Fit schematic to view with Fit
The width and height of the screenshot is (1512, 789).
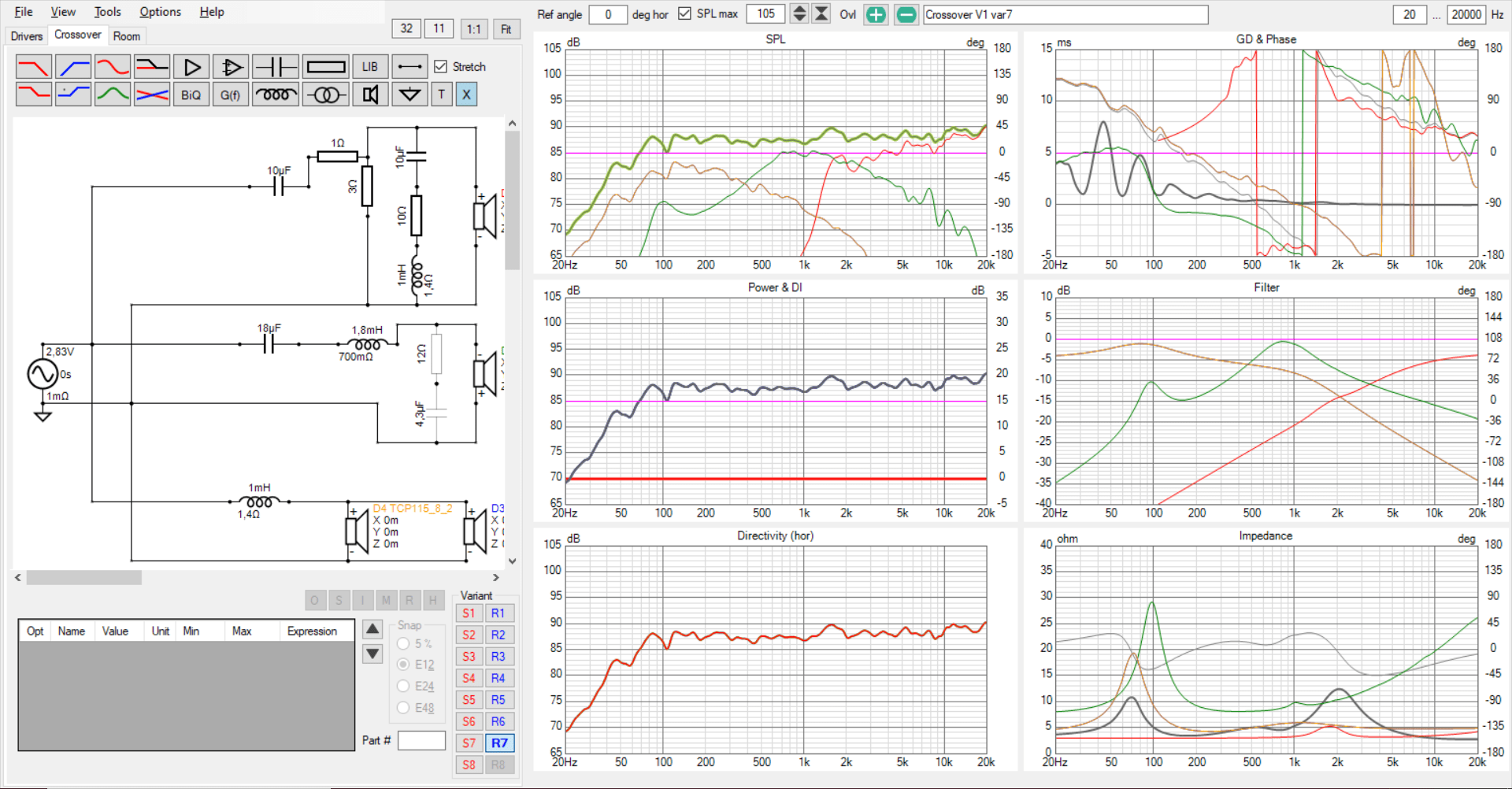pos(506,29)
